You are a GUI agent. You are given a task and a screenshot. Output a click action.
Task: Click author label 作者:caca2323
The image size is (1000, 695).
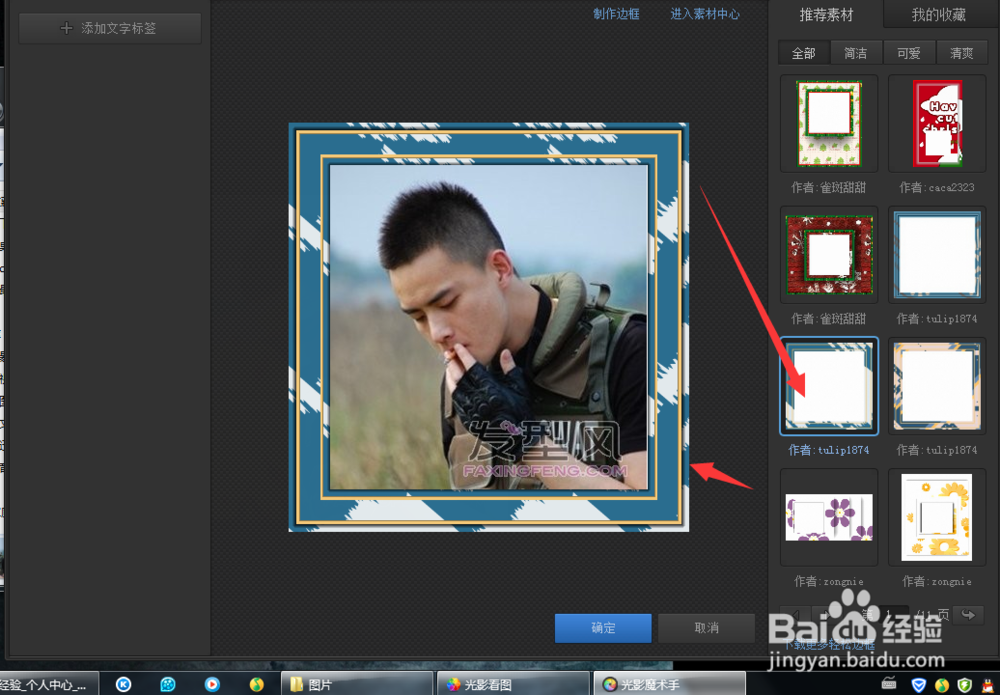[x=937, y=187]
